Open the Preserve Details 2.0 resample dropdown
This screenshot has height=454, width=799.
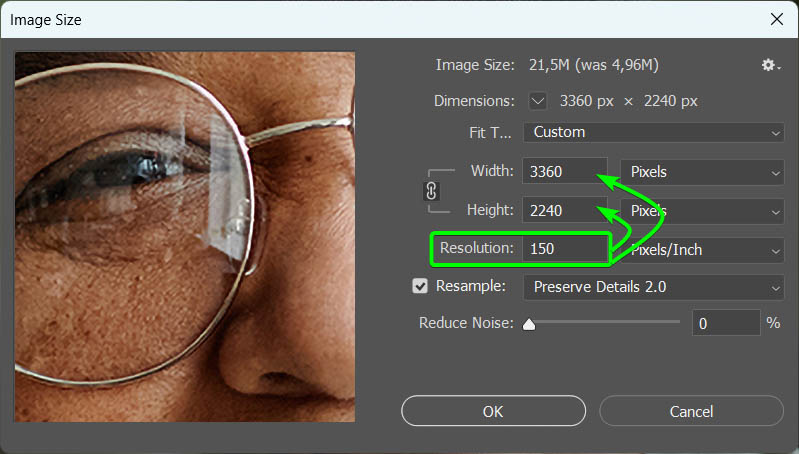point(654,287)
